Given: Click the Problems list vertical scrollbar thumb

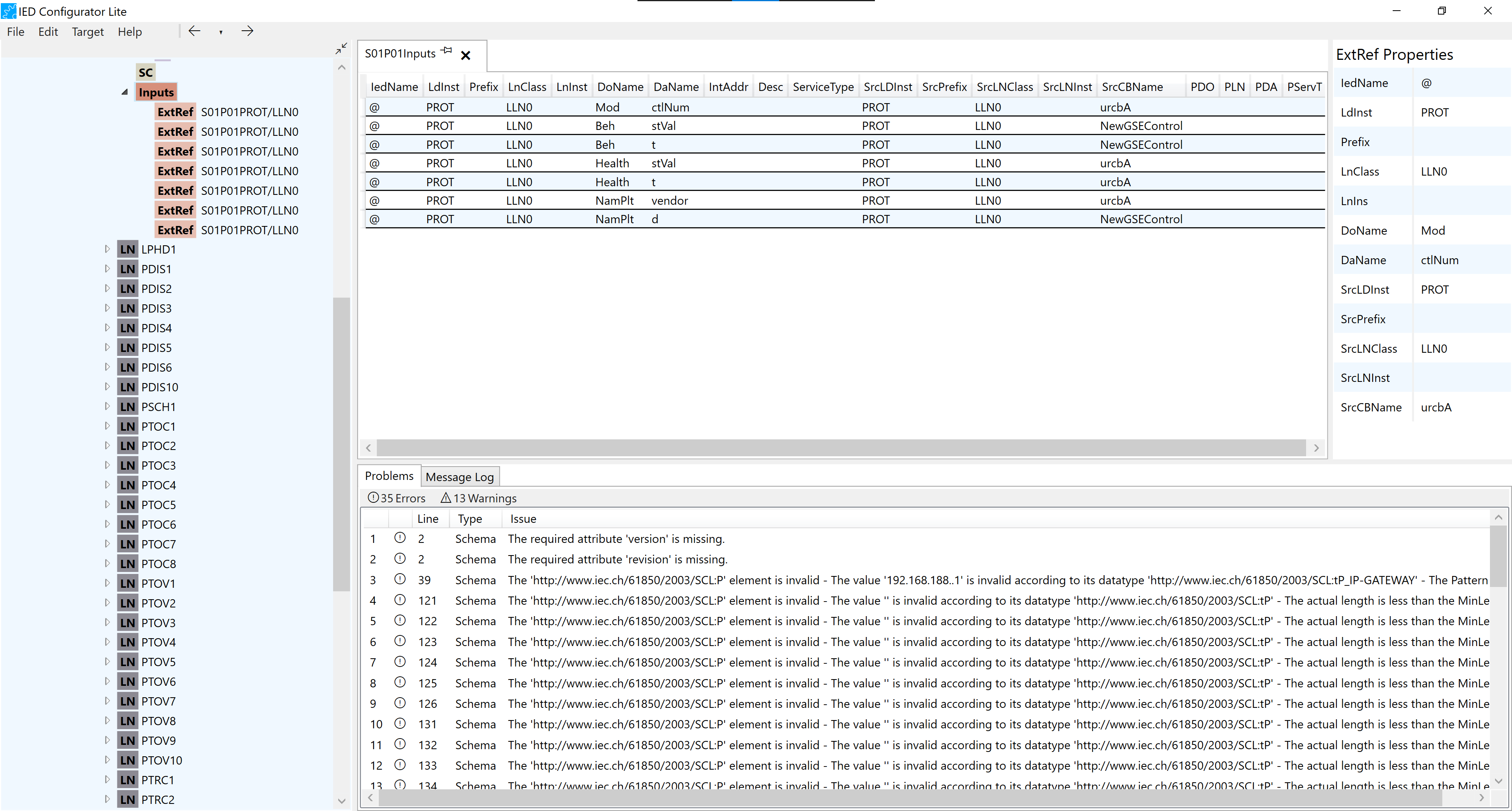Looking at the screenshot, I should point(1499,556).
